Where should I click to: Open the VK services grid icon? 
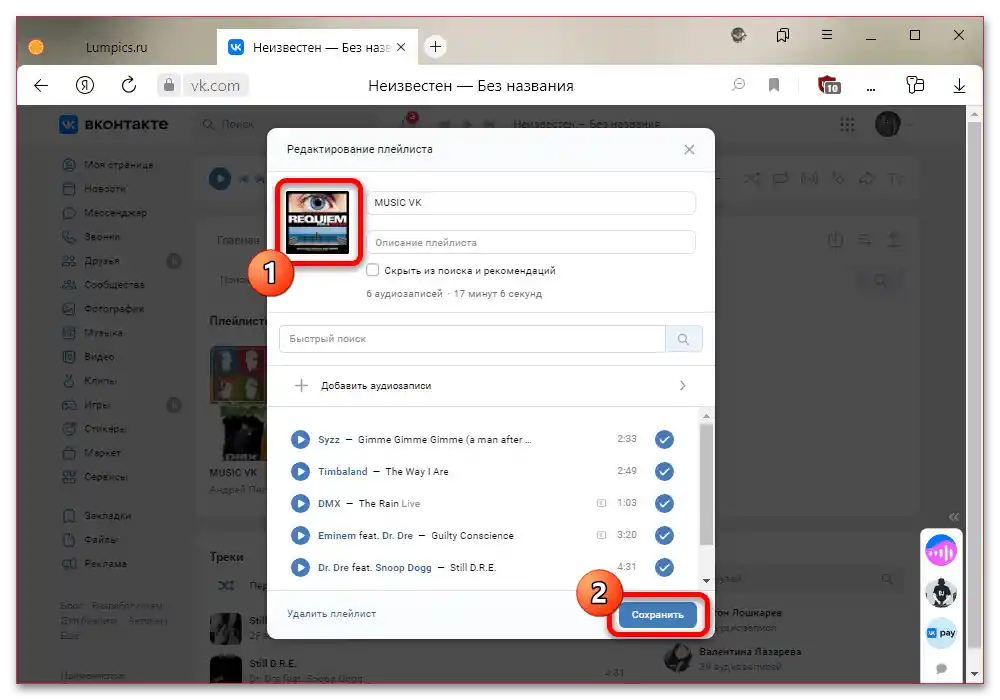847,124
